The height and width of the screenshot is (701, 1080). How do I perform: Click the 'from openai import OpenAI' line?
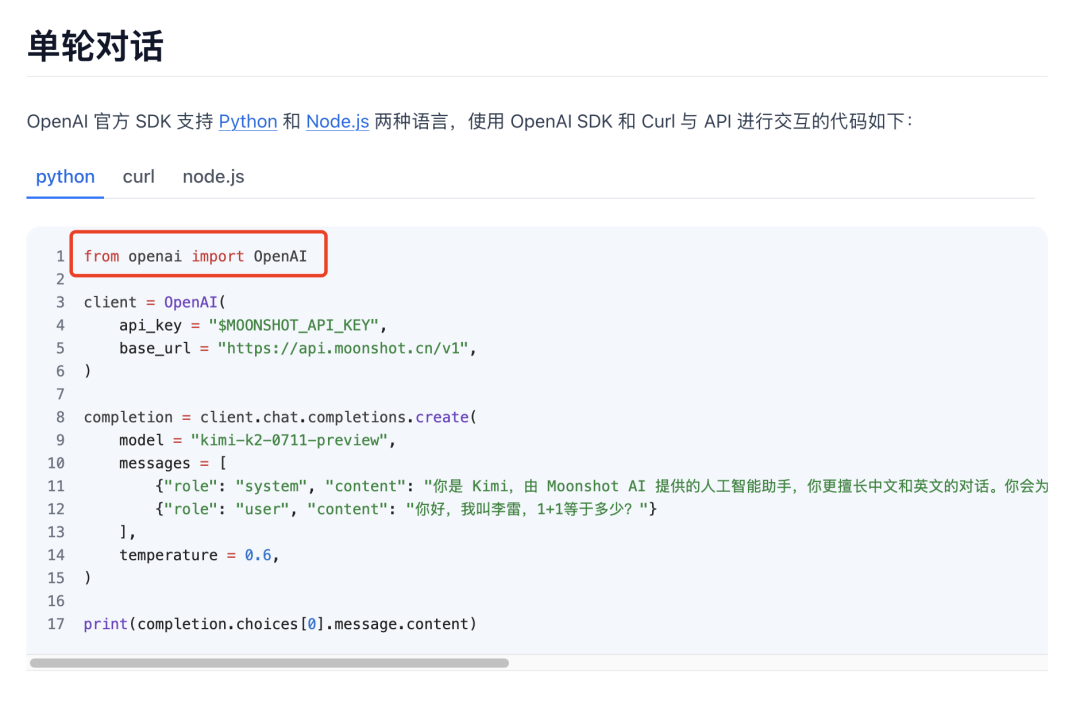coord(196,256)
